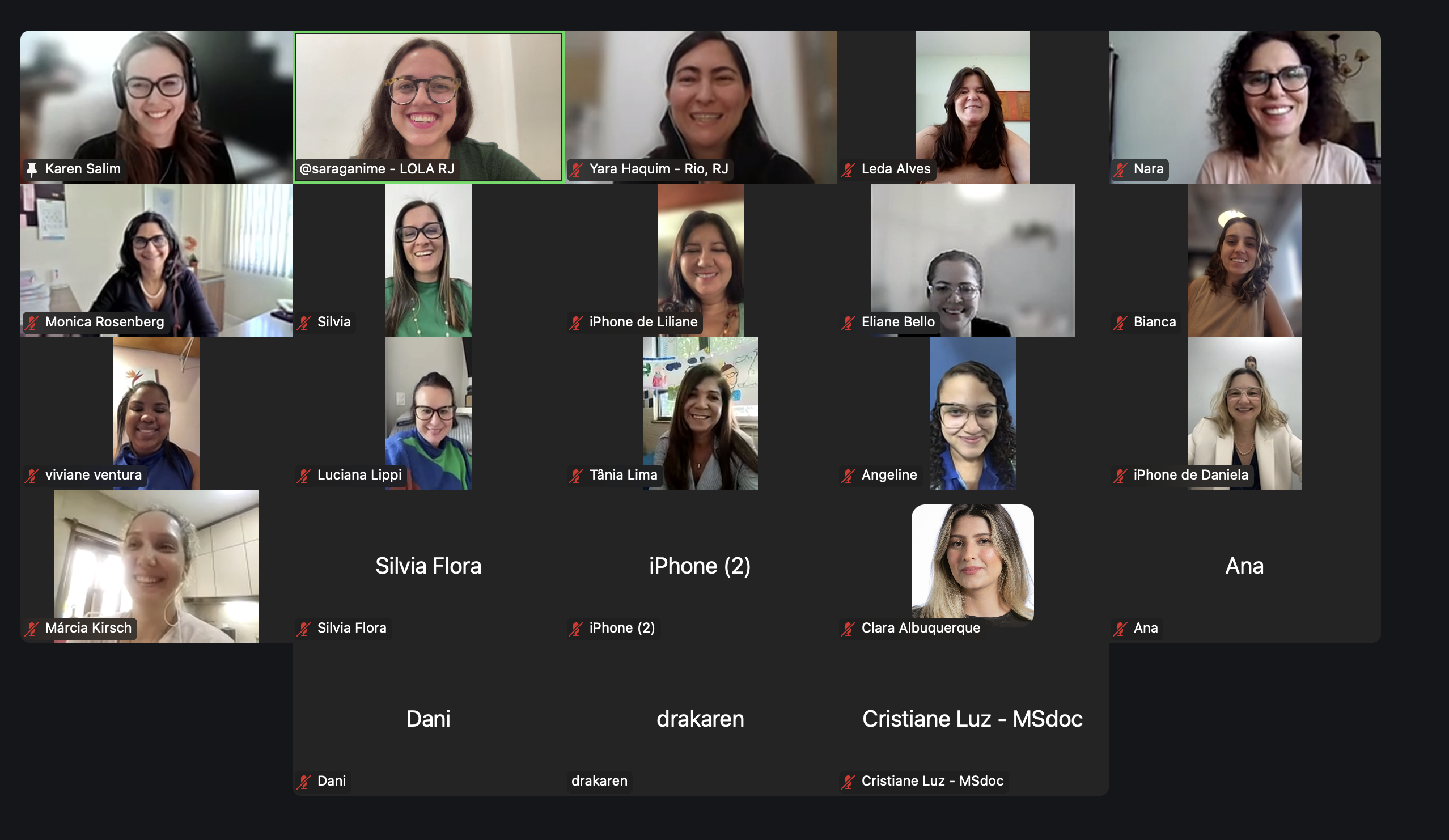The height and width of the screenshot is (840, 1449).
Task: Click muted mic icon by Clara Albuquerque
Action: tap(848, 628)
